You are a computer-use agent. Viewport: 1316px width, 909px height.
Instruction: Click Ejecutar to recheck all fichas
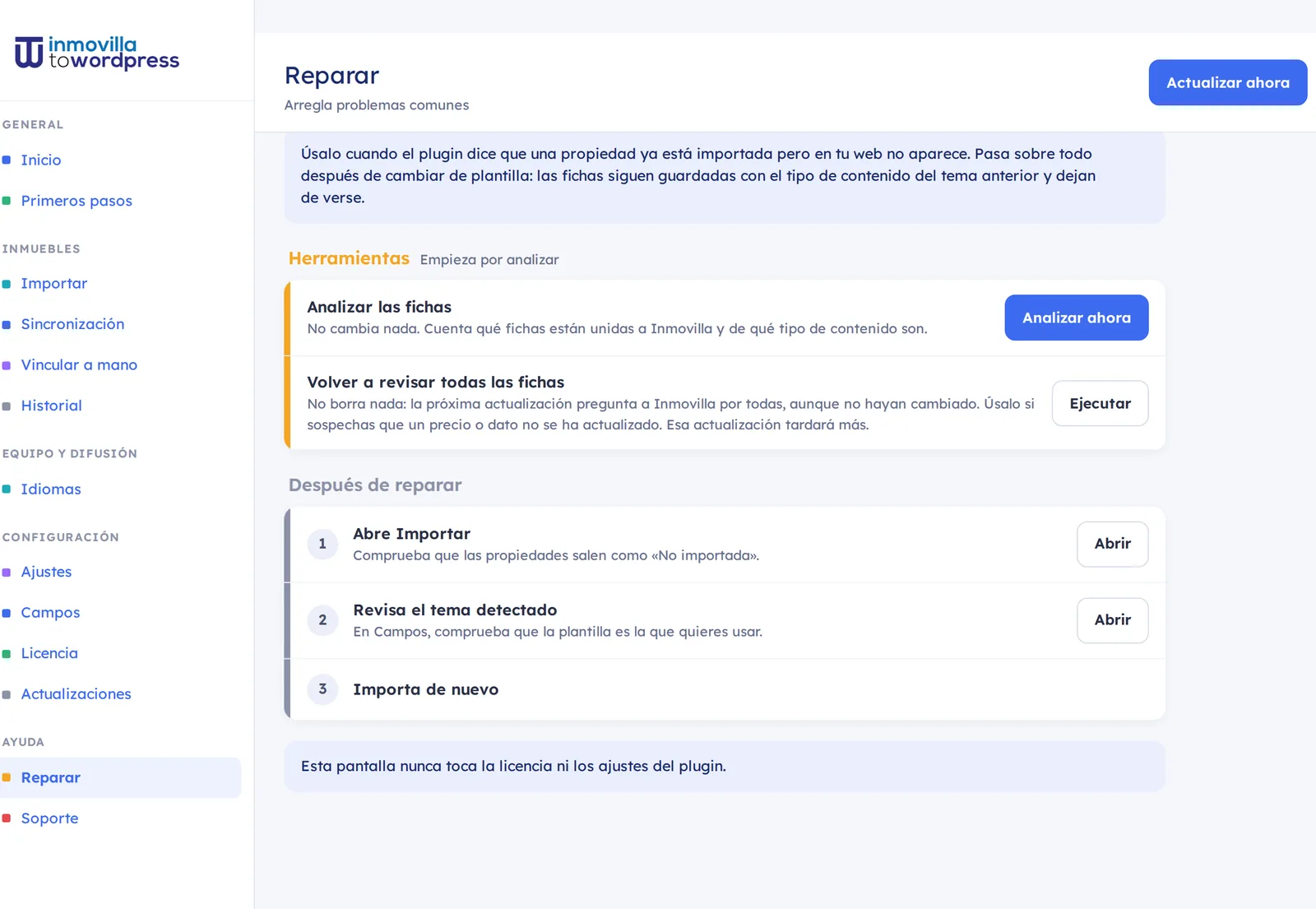[1101, 403]
